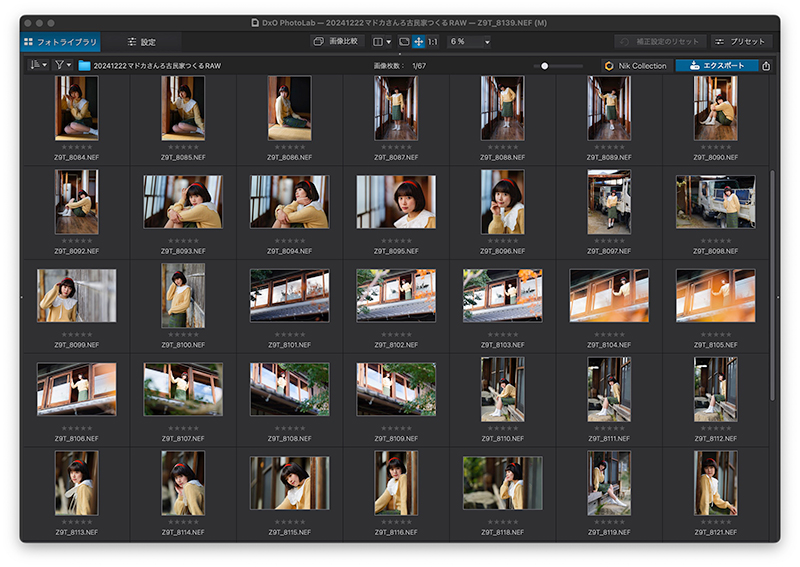Click 補正設定のリセット button
This screenshot has width=800, height=567.
[660, 42]
